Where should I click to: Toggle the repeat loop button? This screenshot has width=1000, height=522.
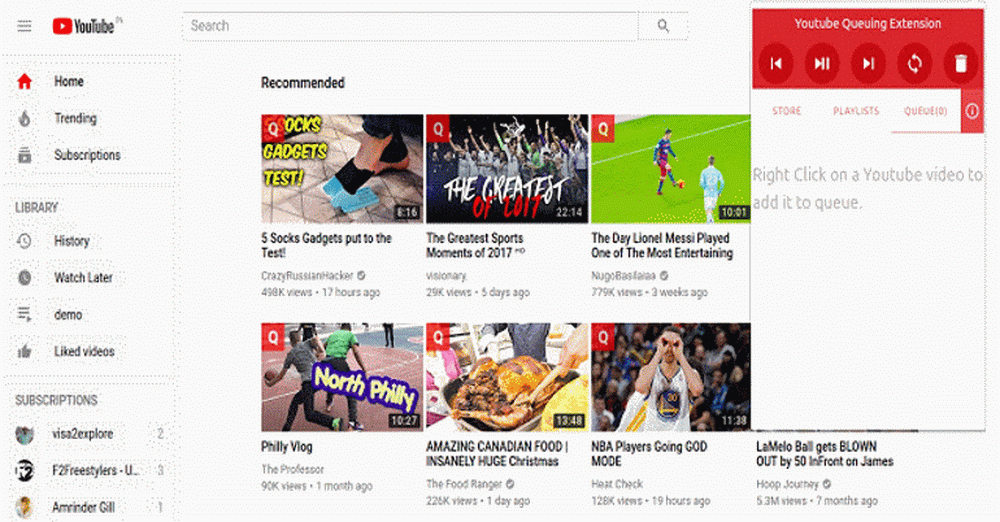[915, 63]
